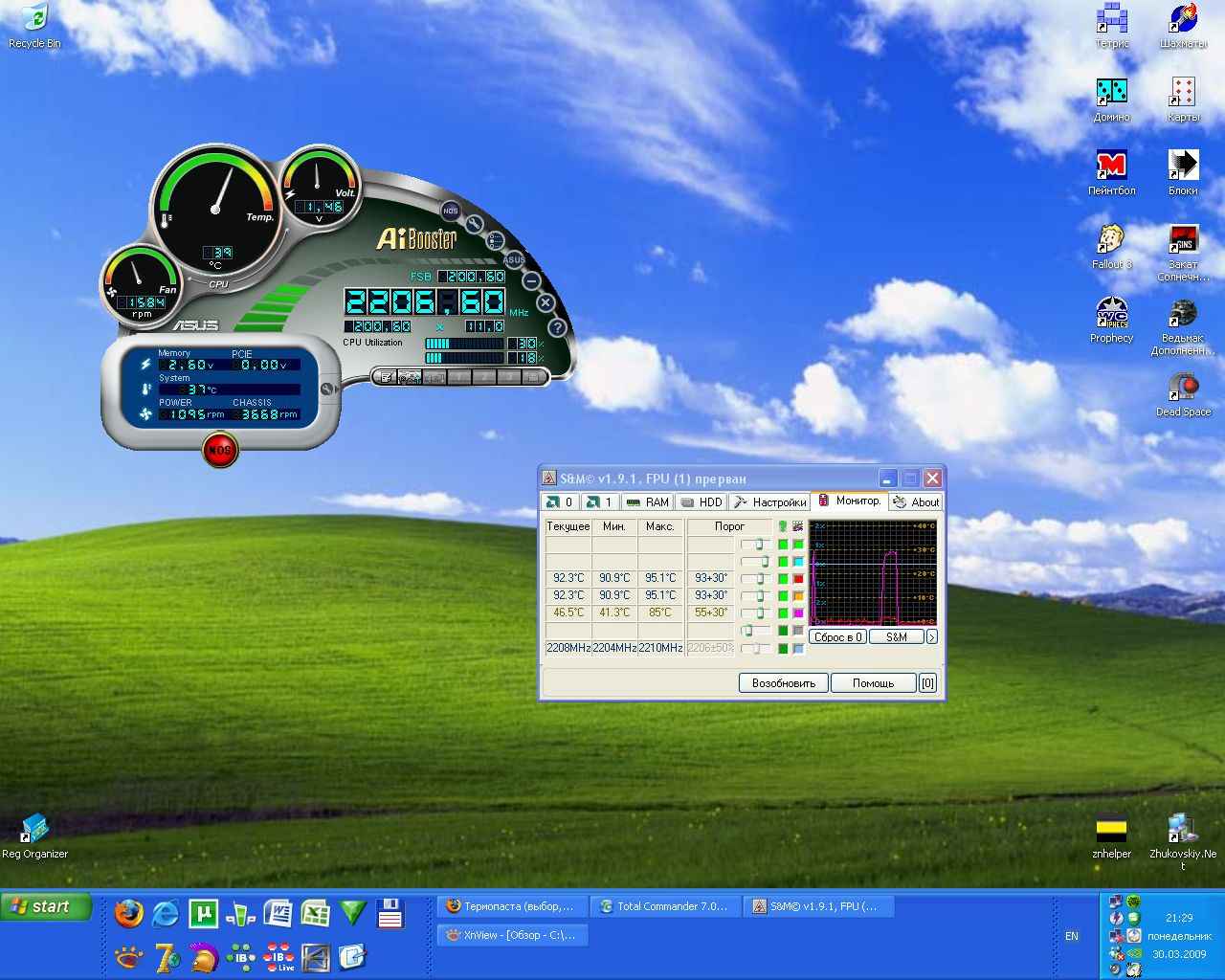
Task: Launch Internet Explorer from quick launch
Action: point(166,914)
